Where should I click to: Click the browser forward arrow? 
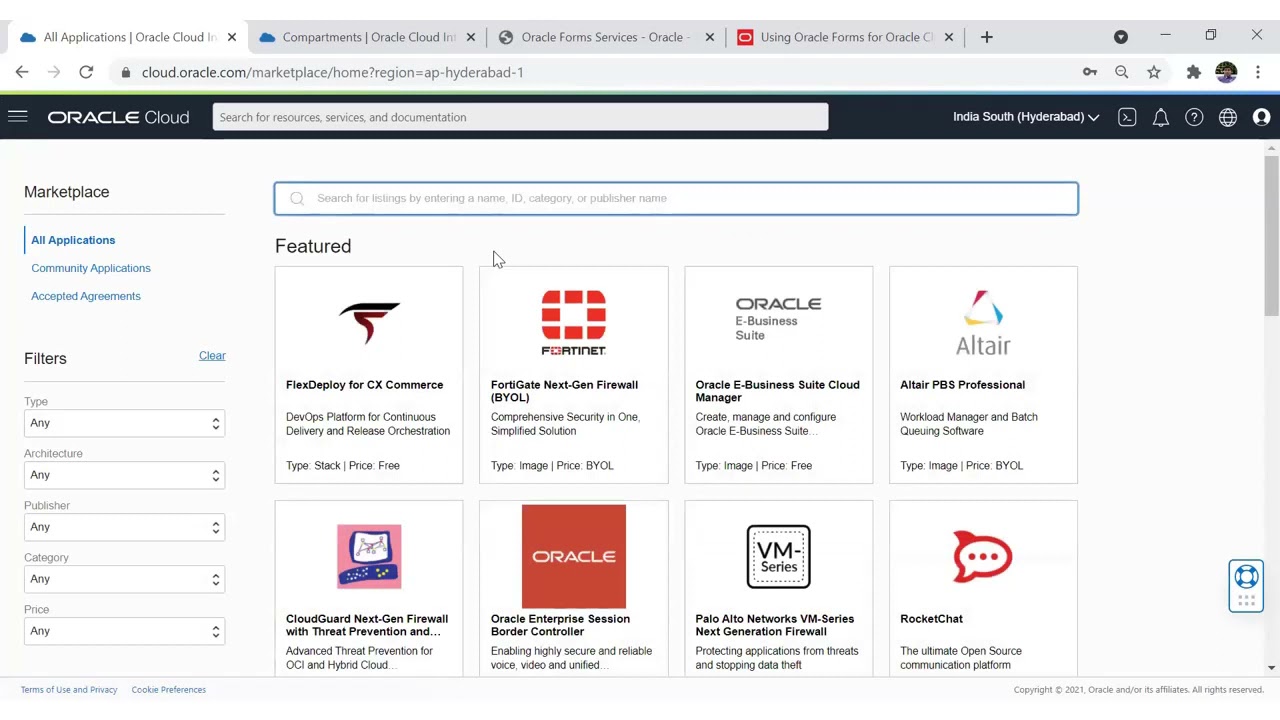54,72
